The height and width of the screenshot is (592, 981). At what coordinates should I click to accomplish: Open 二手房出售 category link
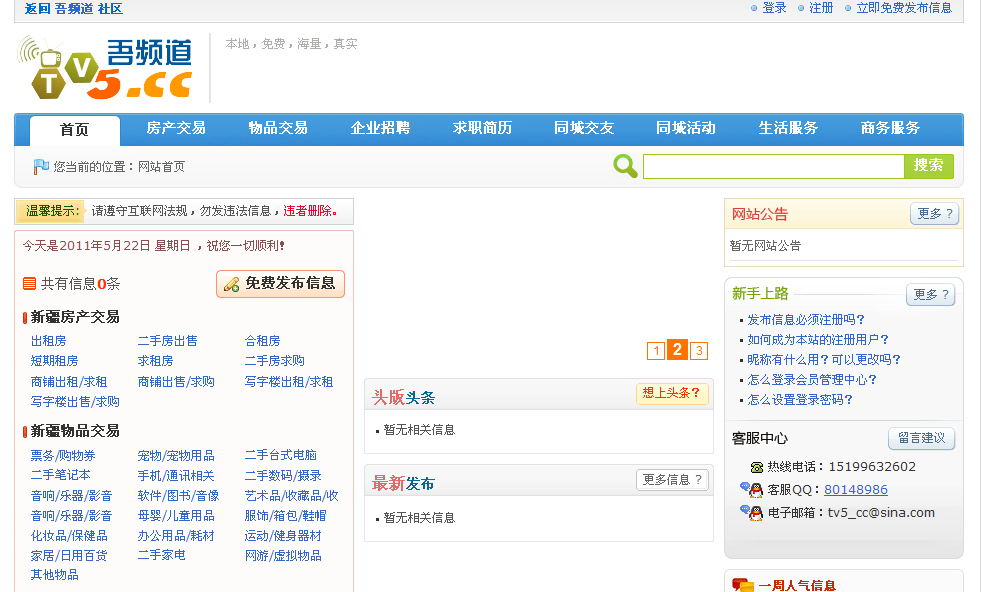(x=167, y=341)
